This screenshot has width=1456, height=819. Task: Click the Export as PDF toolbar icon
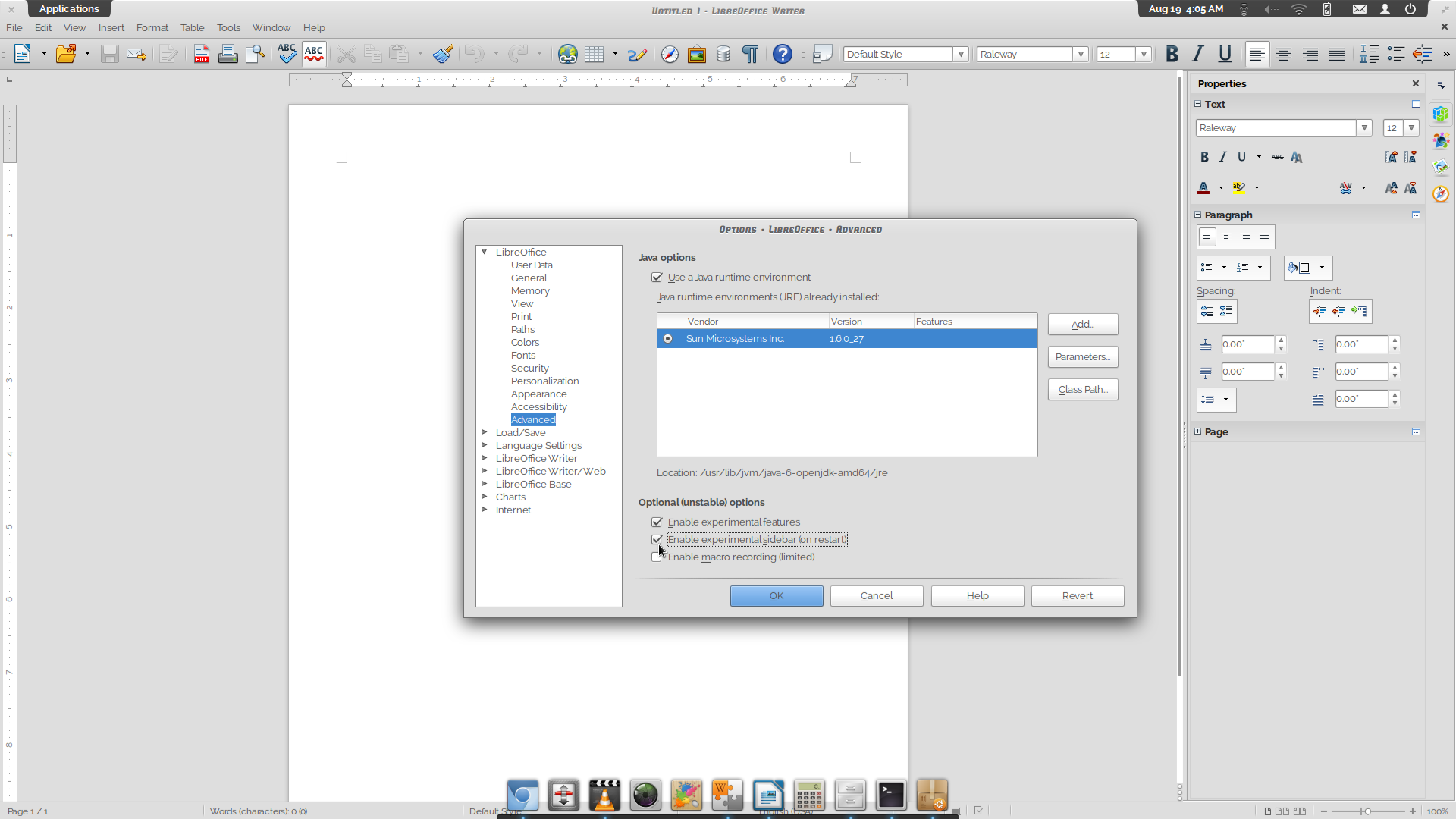(201, 54)
